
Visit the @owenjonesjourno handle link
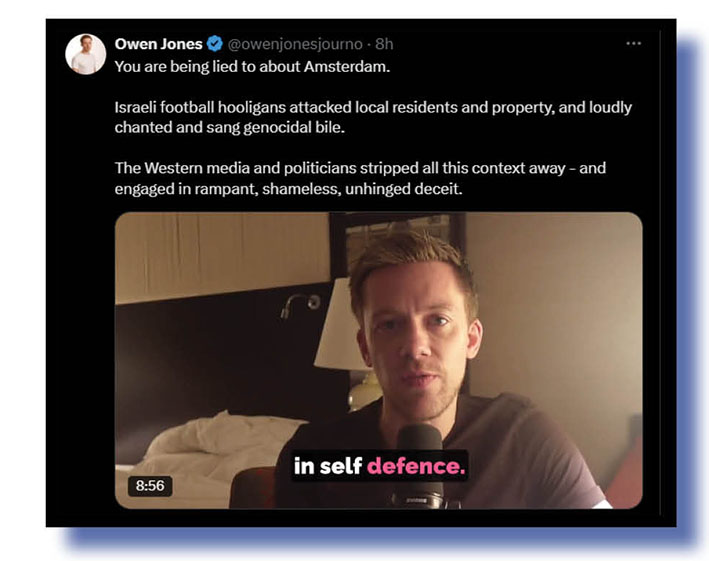tap(295, 44)
